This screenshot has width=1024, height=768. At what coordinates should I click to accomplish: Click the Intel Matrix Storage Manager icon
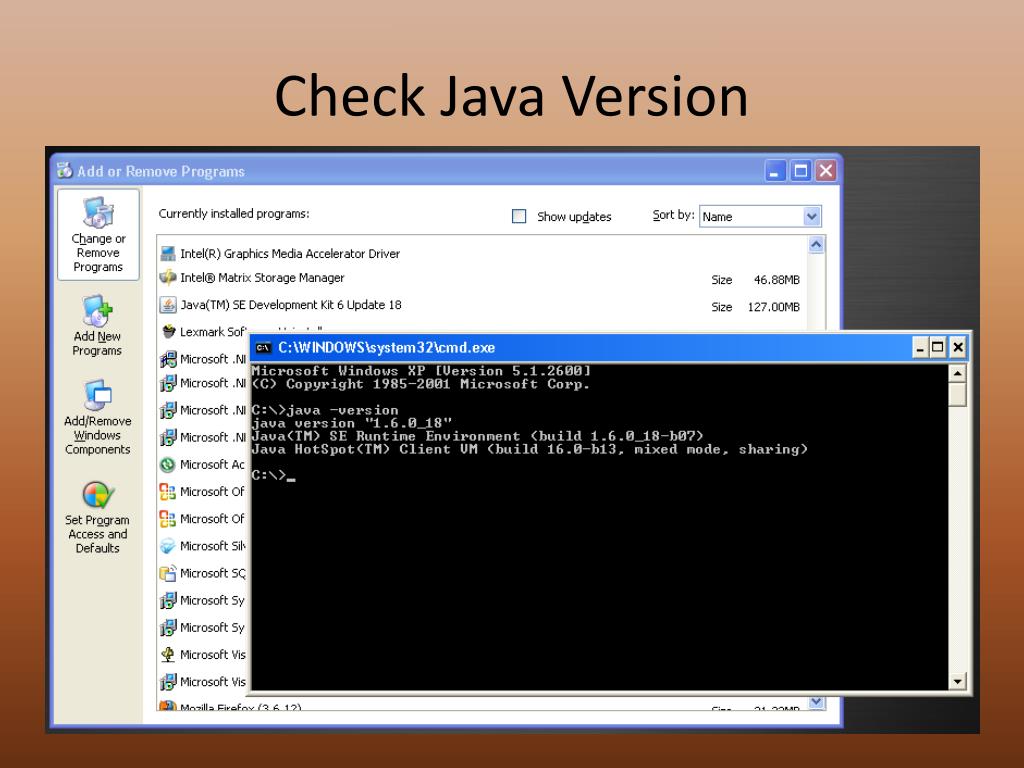168,279
